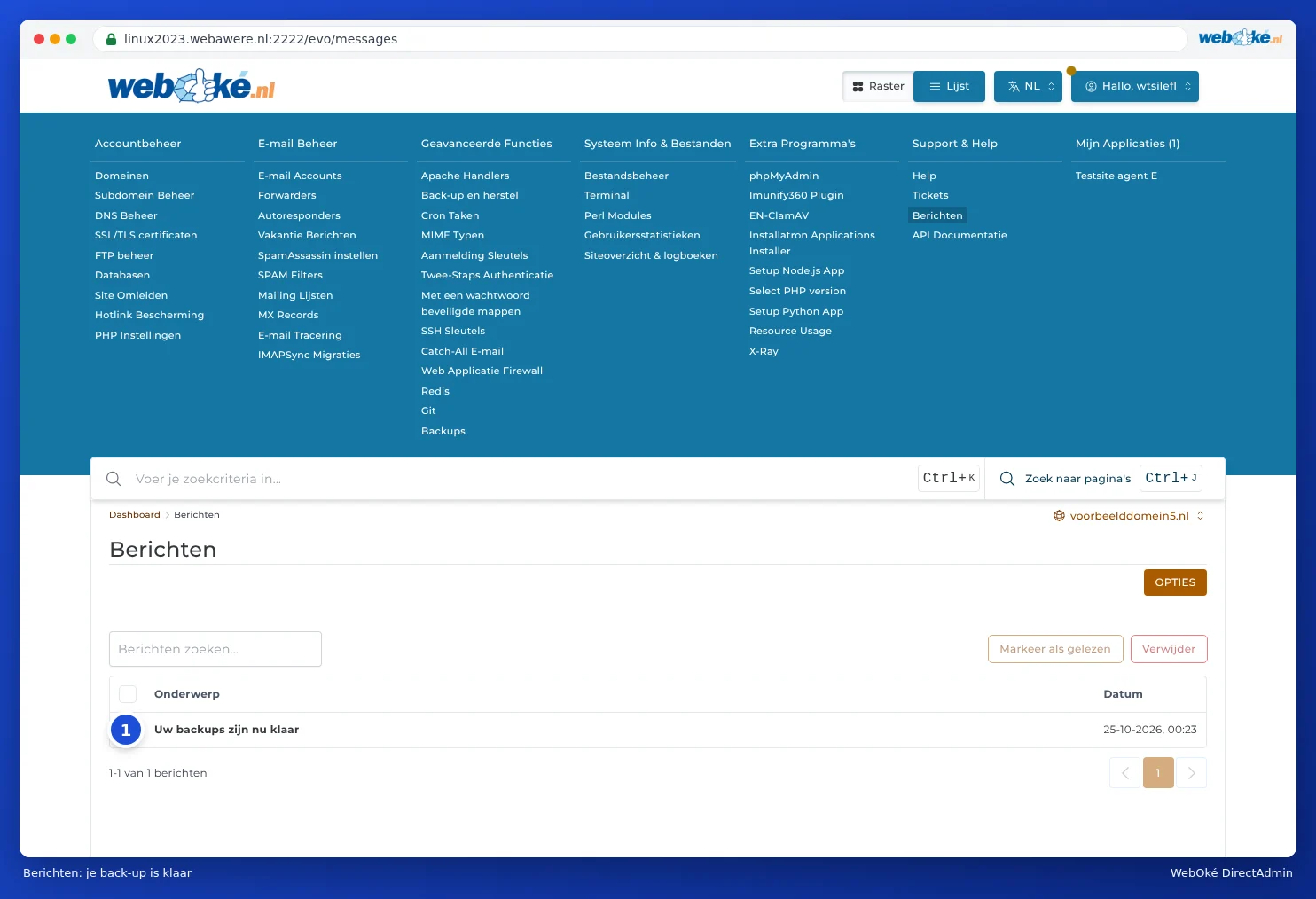Open API Documentatie link
This screenshot has width=1316, height=899.
[x=960, y=235]
